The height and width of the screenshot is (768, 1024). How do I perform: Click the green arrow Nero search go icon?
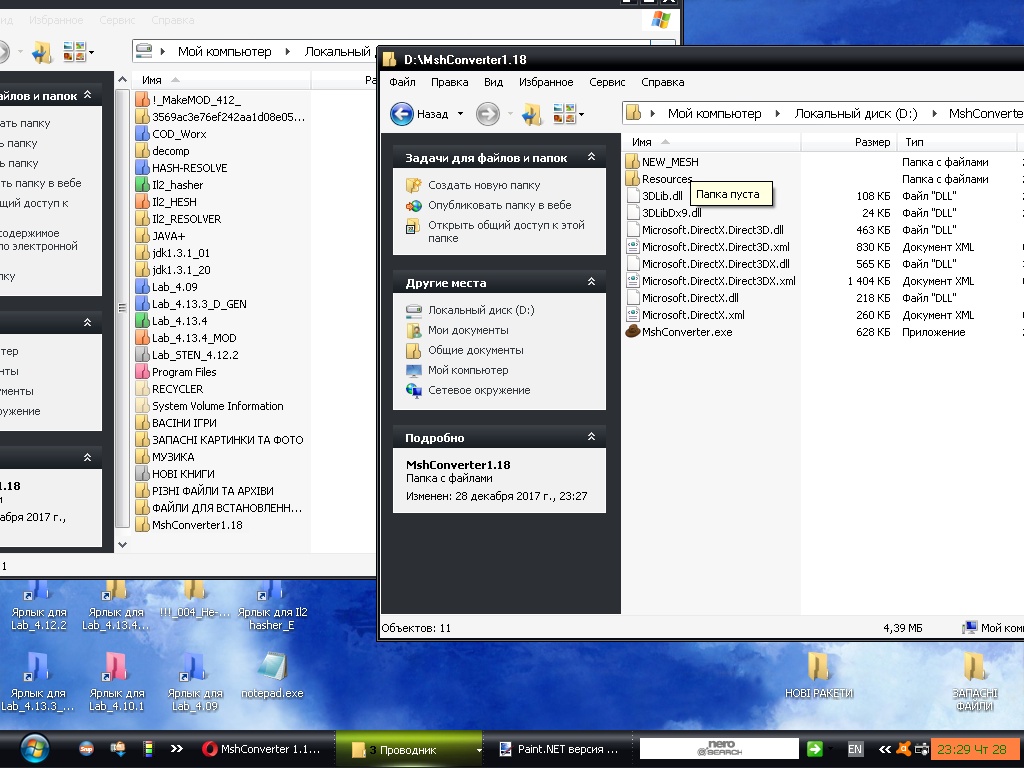815,749
